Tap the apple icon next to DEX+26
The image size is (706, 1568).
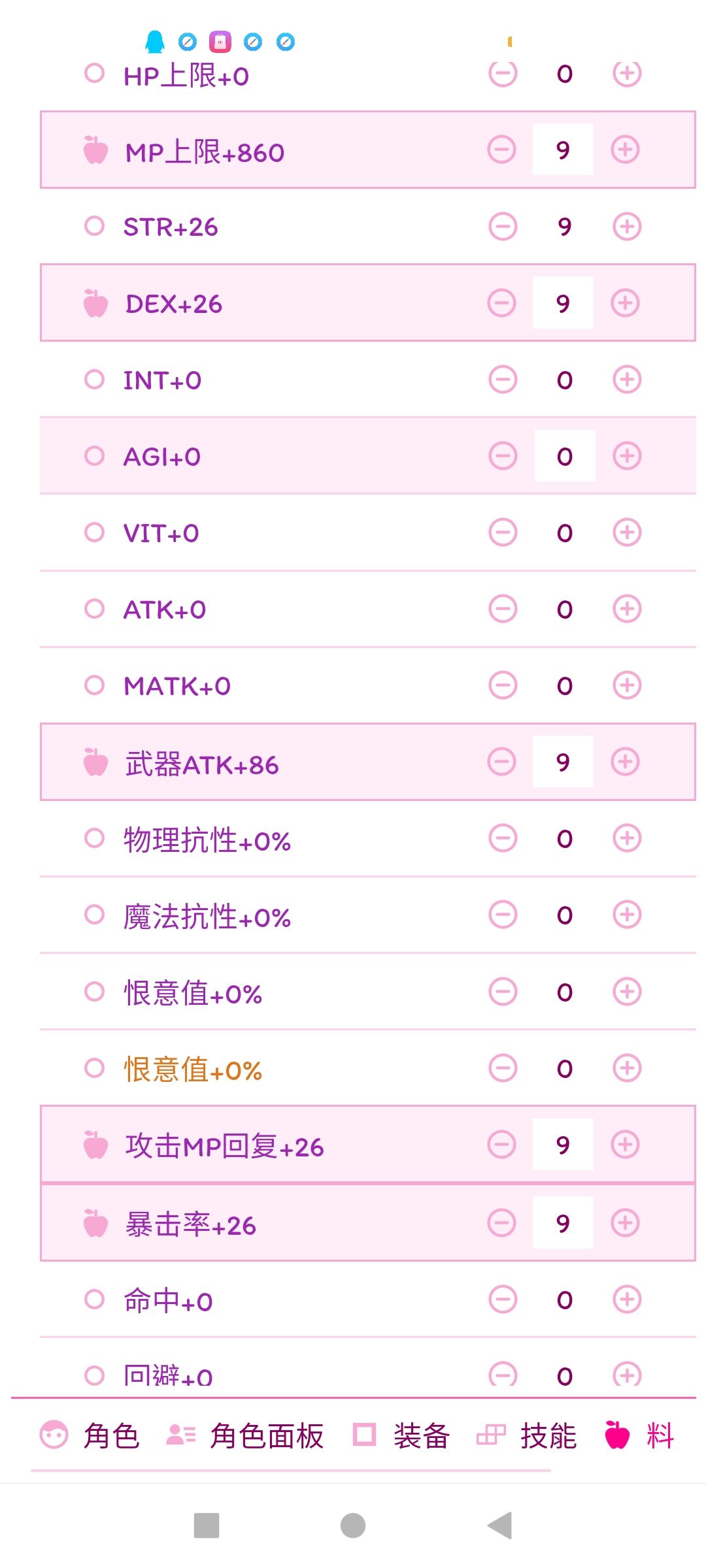(95, 303)
